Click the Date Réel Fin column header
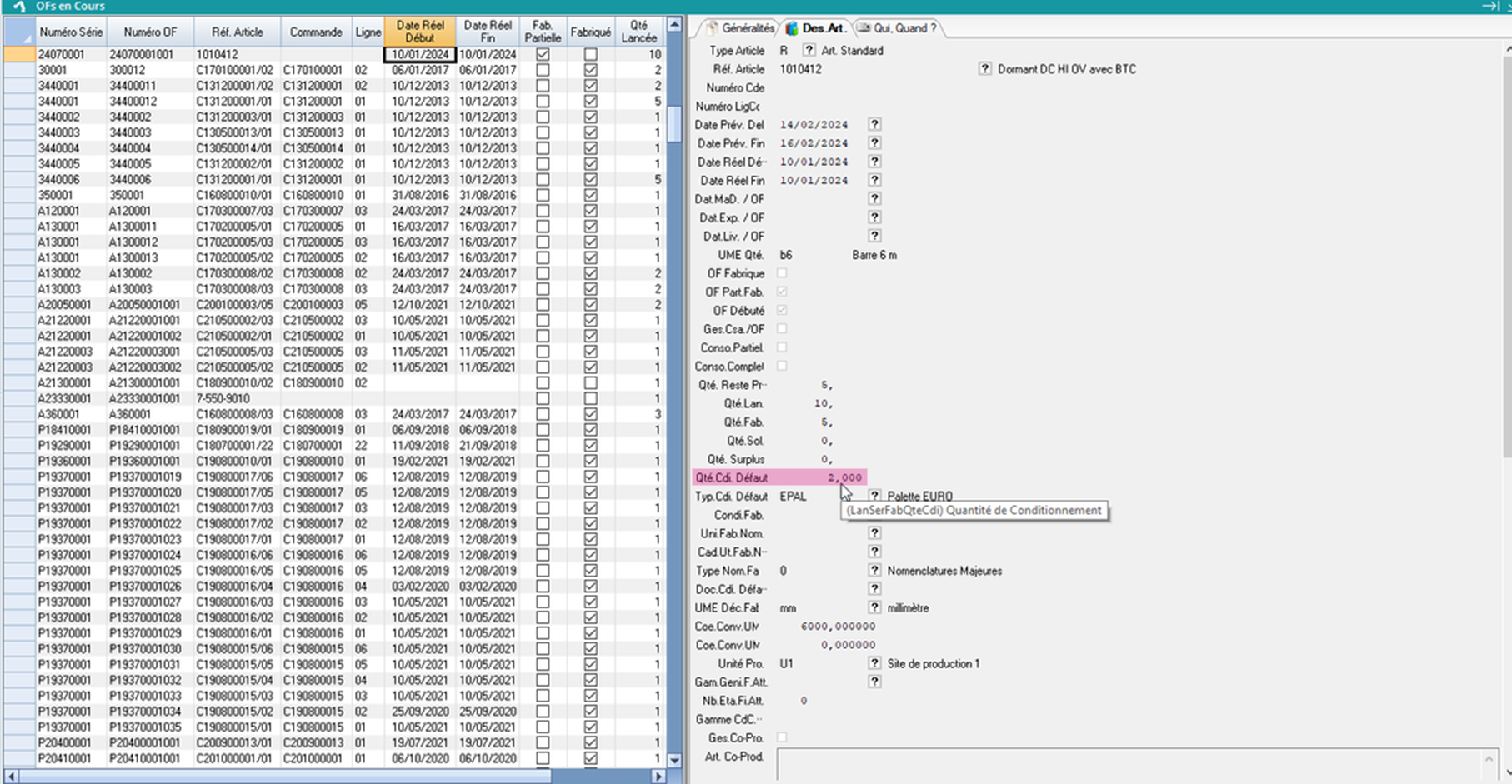1512x784 pixels. pos(488,32)
